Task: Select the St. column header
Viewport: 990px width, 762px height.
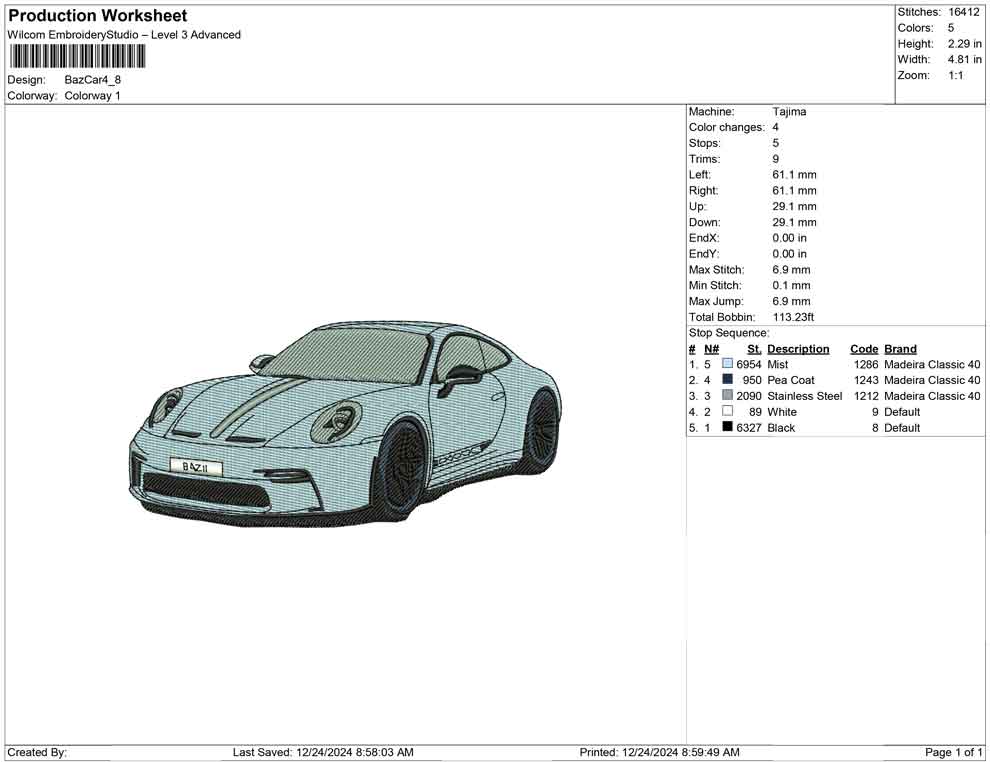Action: (754, 349)
